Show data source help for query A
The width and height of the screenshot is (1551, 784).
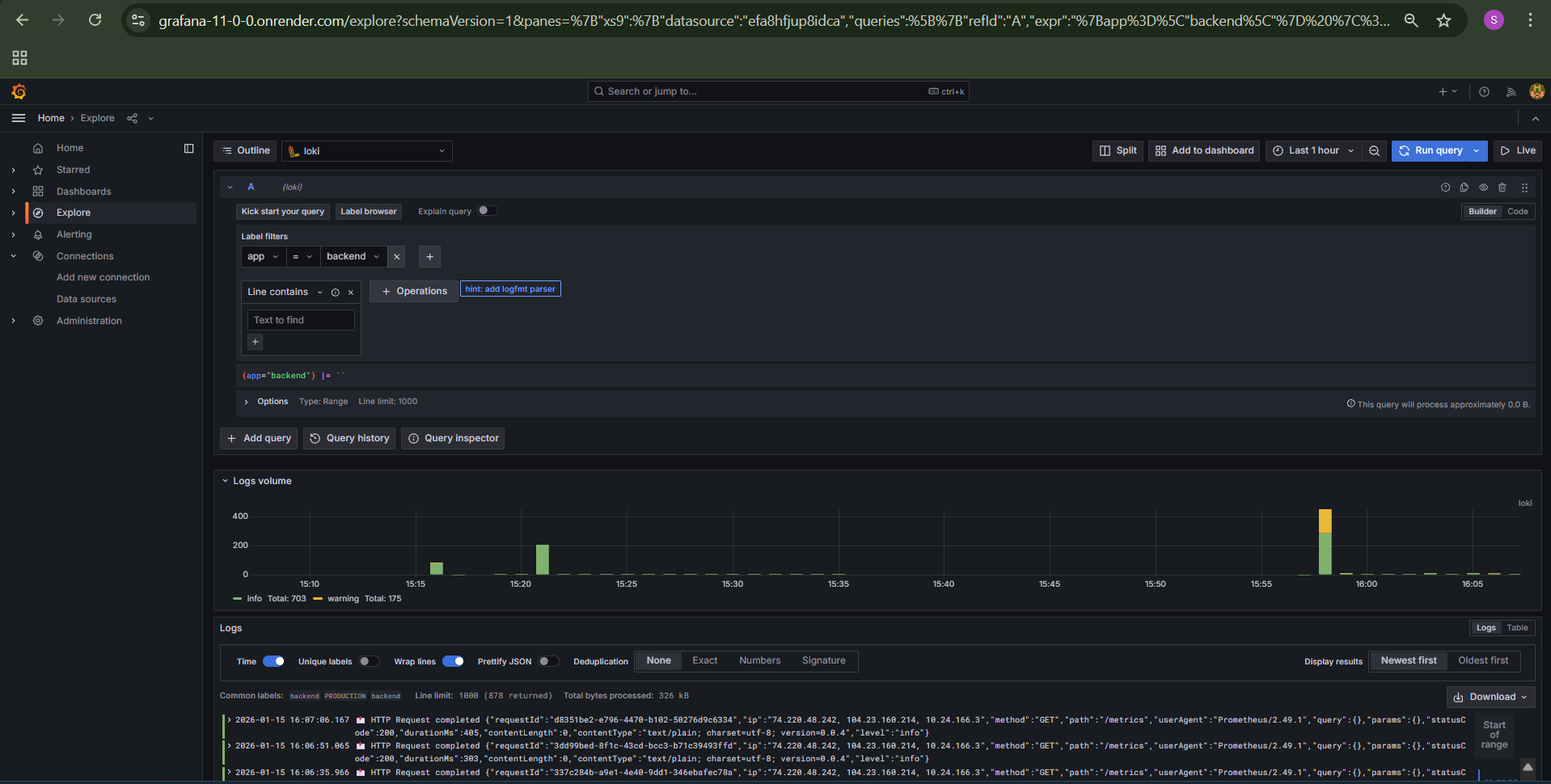pyautogui.click(x=1445, y=187)
